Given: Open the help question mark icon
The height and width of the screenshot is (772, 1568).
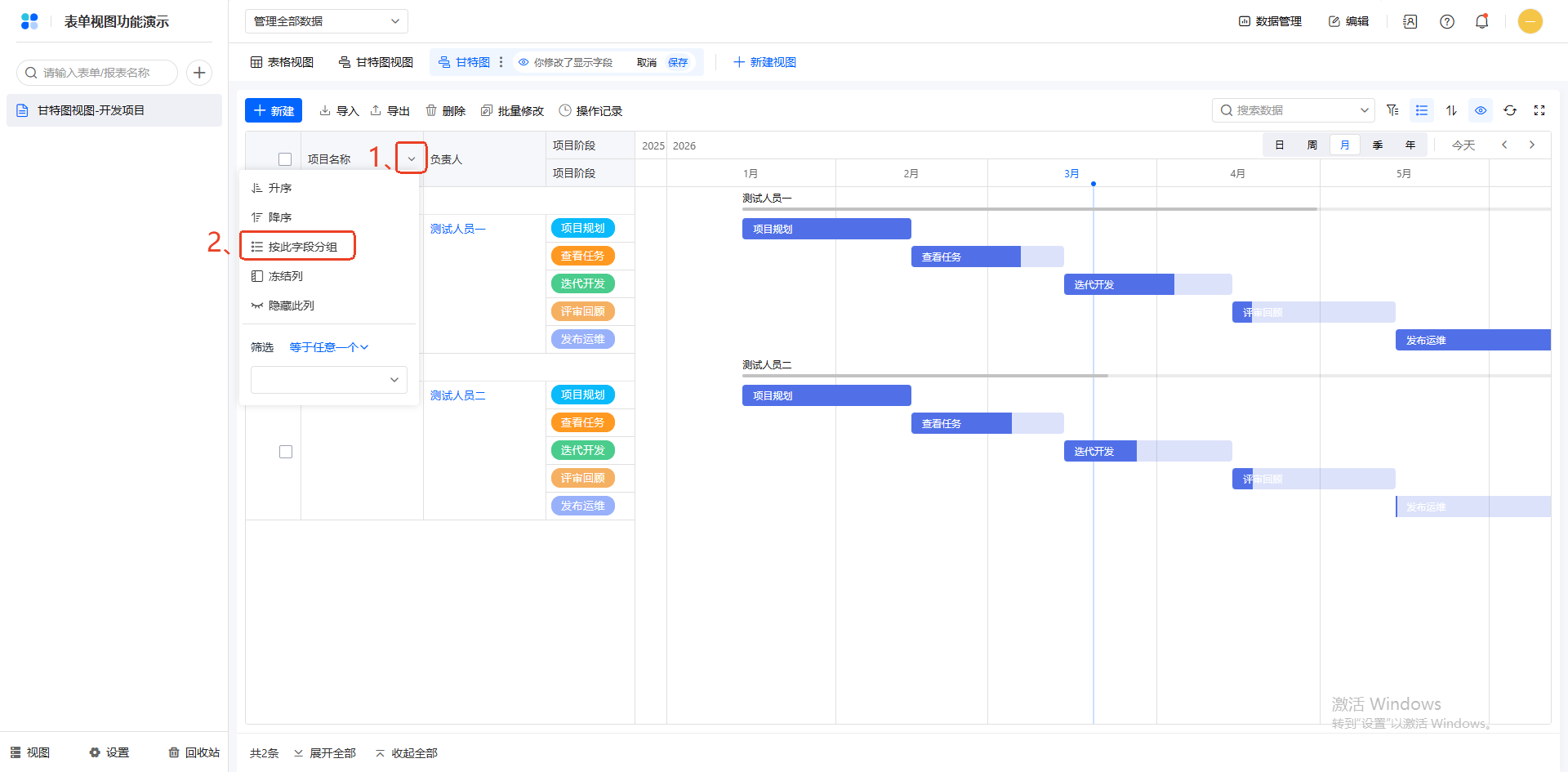Looking at the screenshot, I should (x=1447, y=21).
